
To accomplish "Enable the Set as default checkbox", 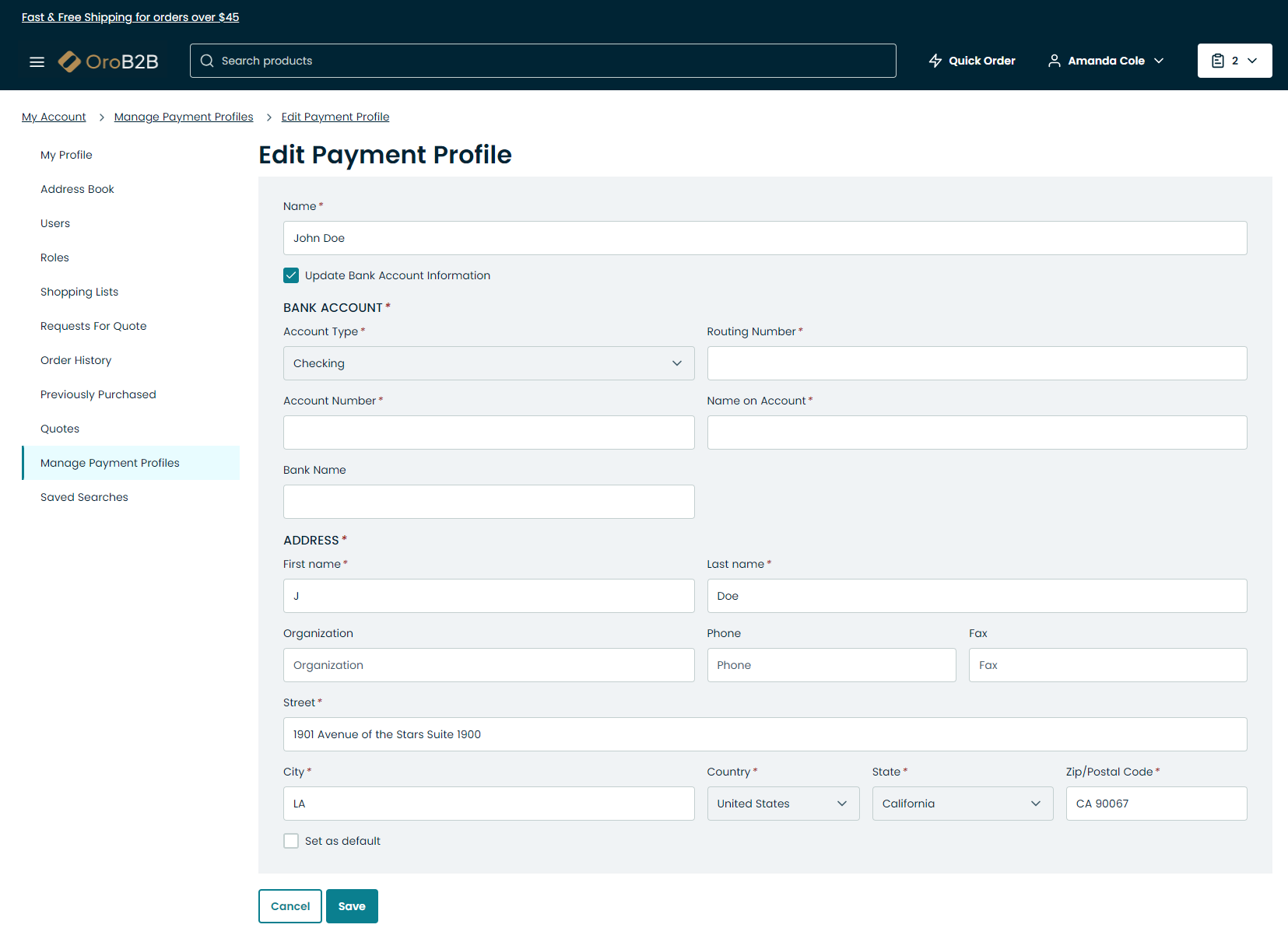I will click(291, 841).
